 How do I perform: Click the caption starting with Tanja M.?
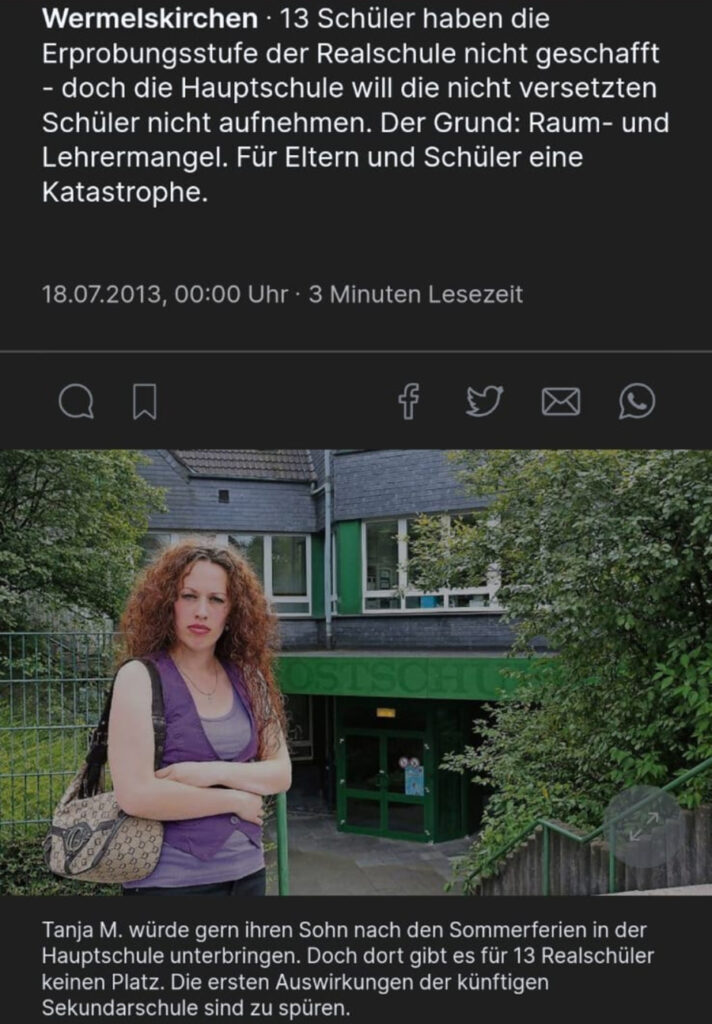click(x=348, y=968)
